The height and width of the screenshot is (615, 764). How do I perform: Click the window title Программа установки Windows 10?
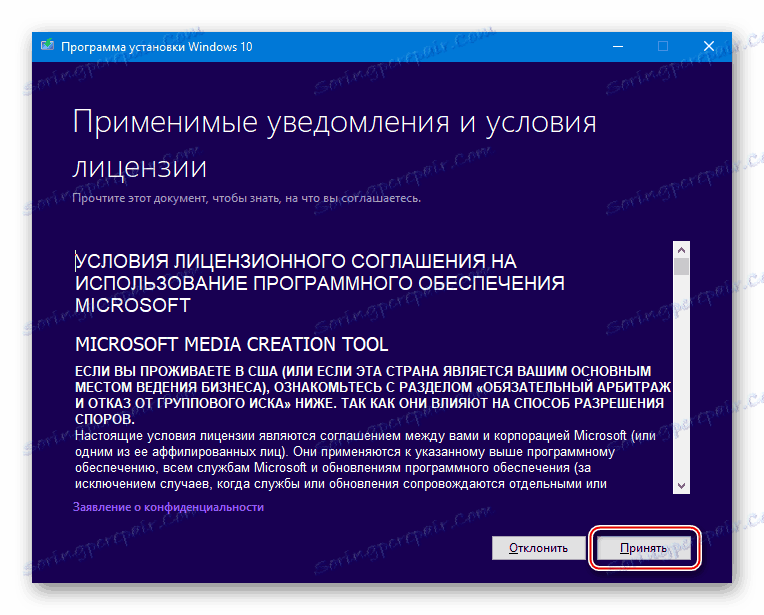pyautogui.click(x=156, y=47)
